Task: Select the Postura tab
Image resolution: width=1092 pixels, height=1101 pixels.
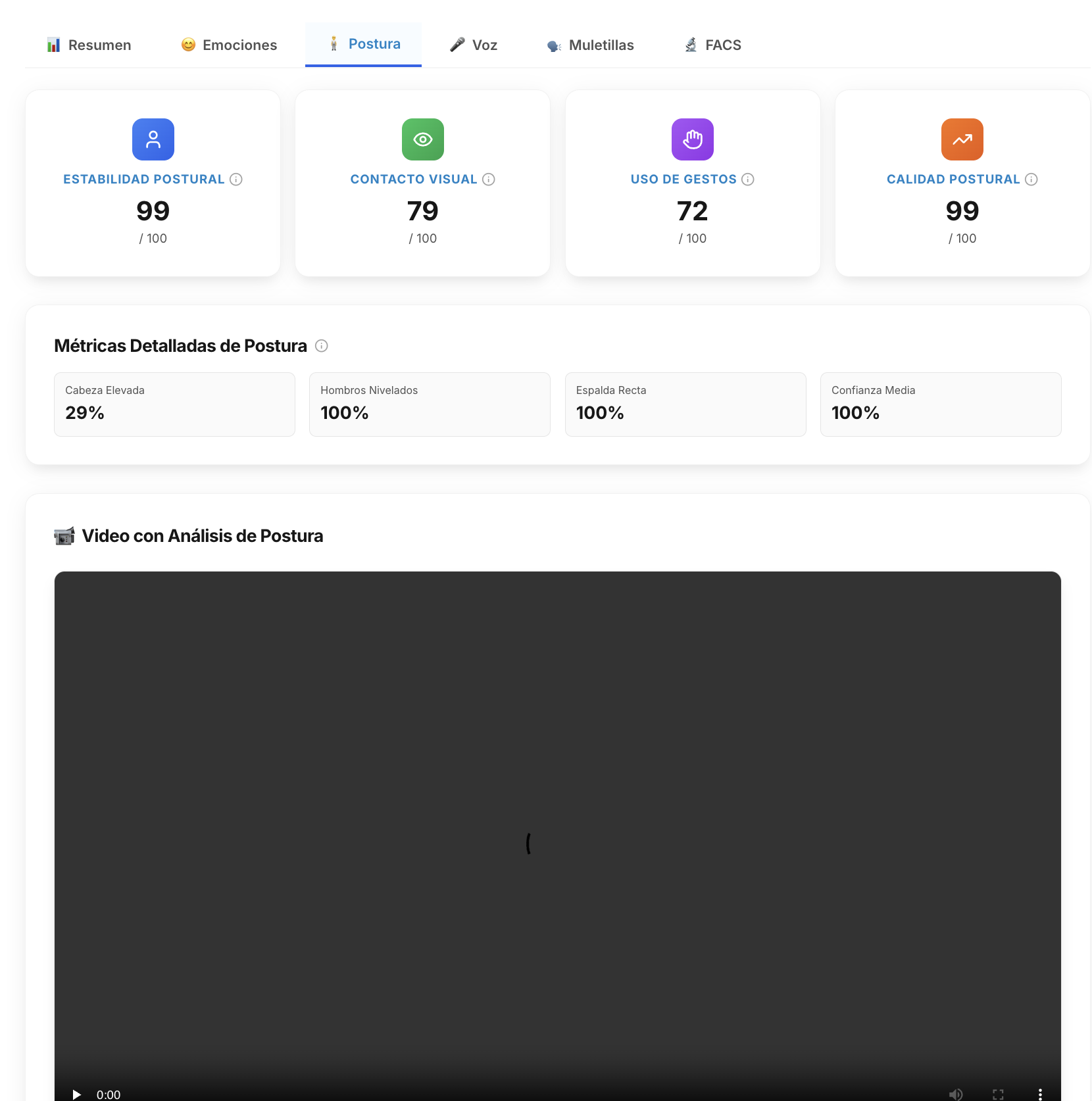Action: pyautogui.click(x=363, y=44)
